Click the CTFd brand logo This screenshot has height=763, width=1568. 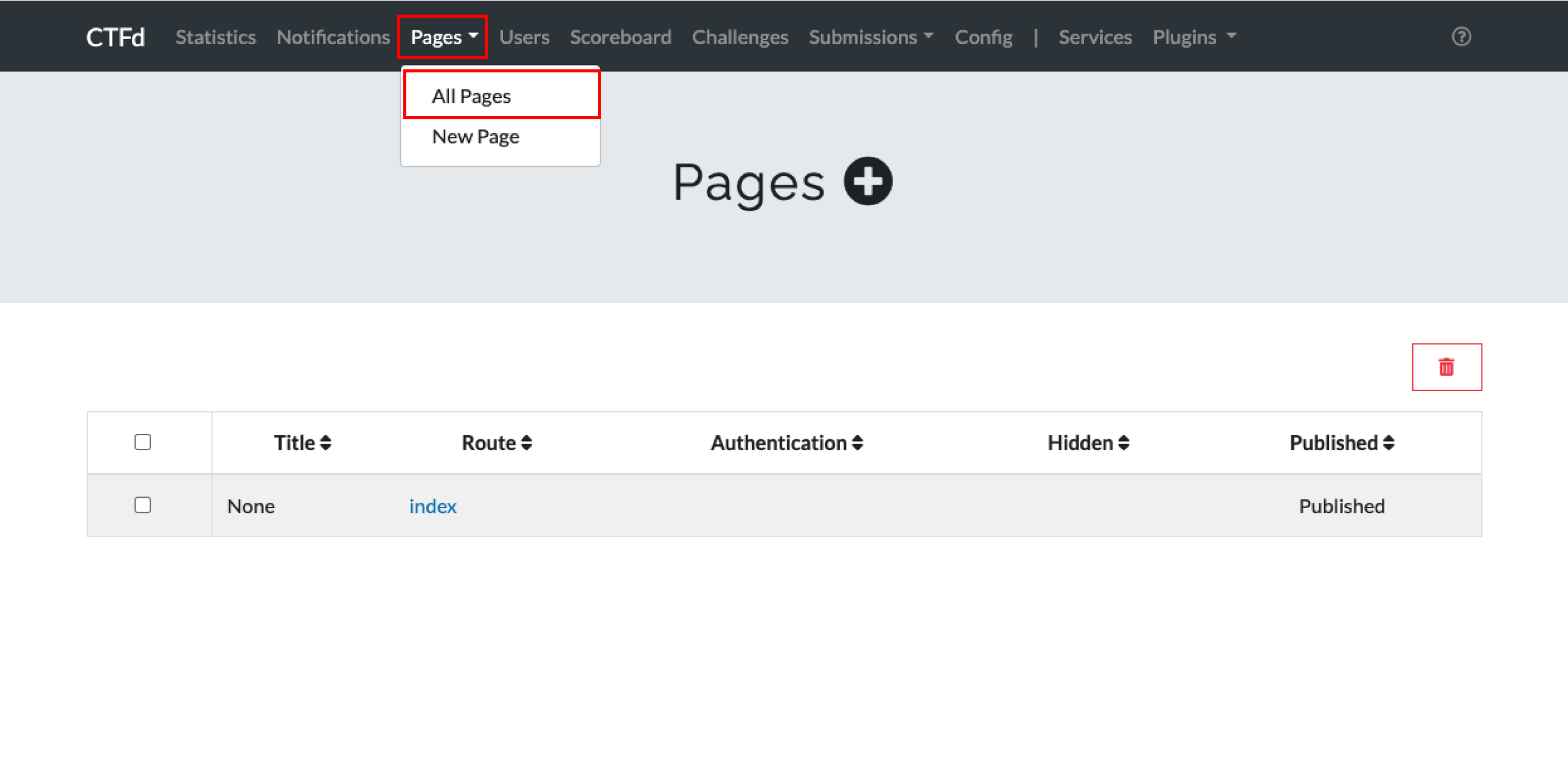point(115,37)
